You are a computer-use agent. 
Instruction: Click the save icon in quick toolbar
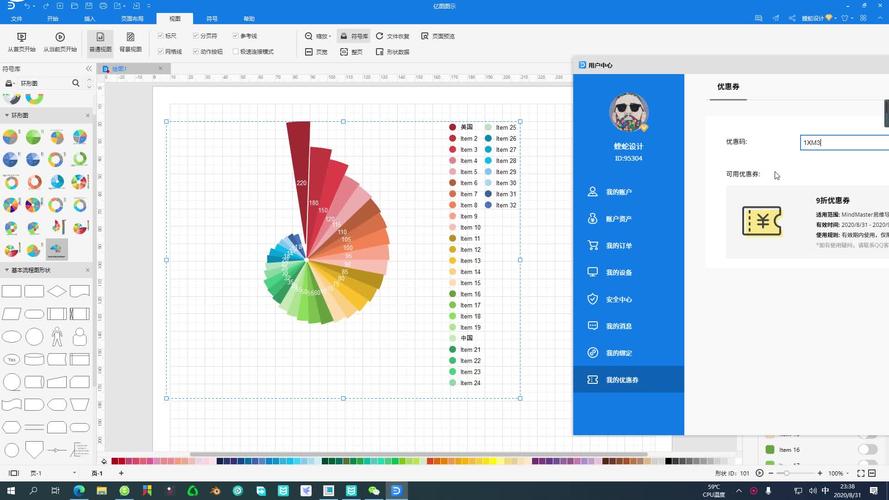(88, 6)
